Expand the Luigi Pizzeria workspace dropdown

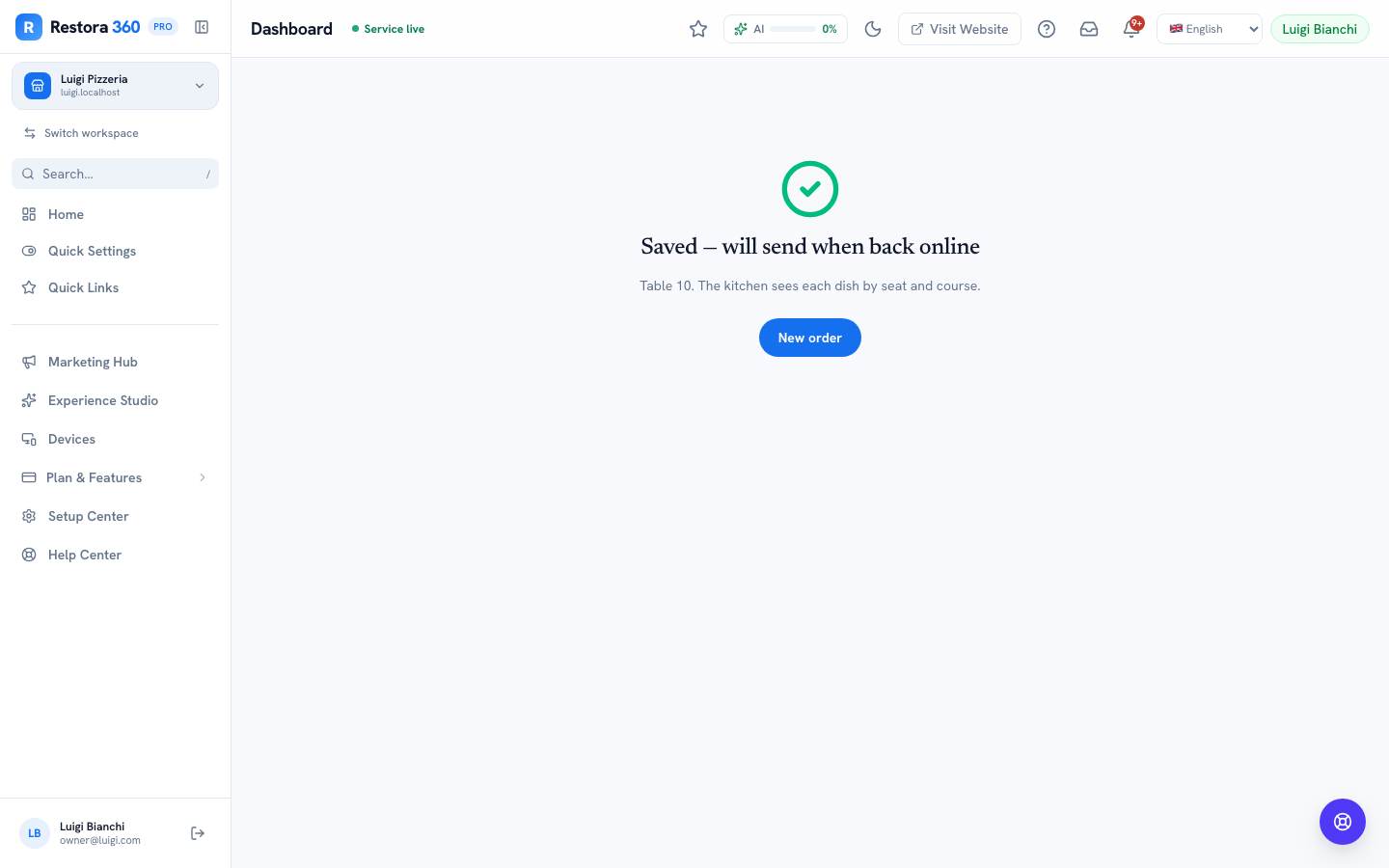click(x=115, y=86)
